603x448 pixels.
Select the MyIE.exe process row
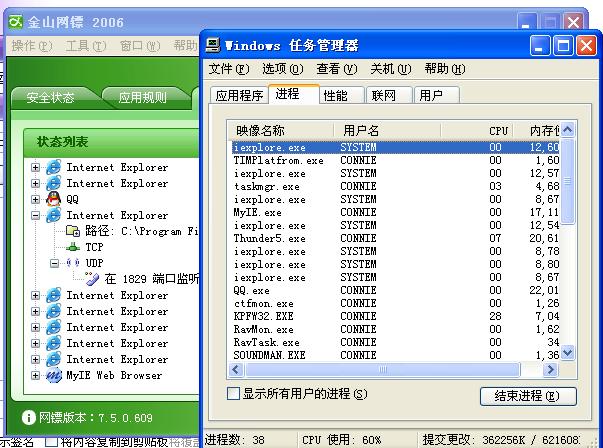(x=395, y=212)
